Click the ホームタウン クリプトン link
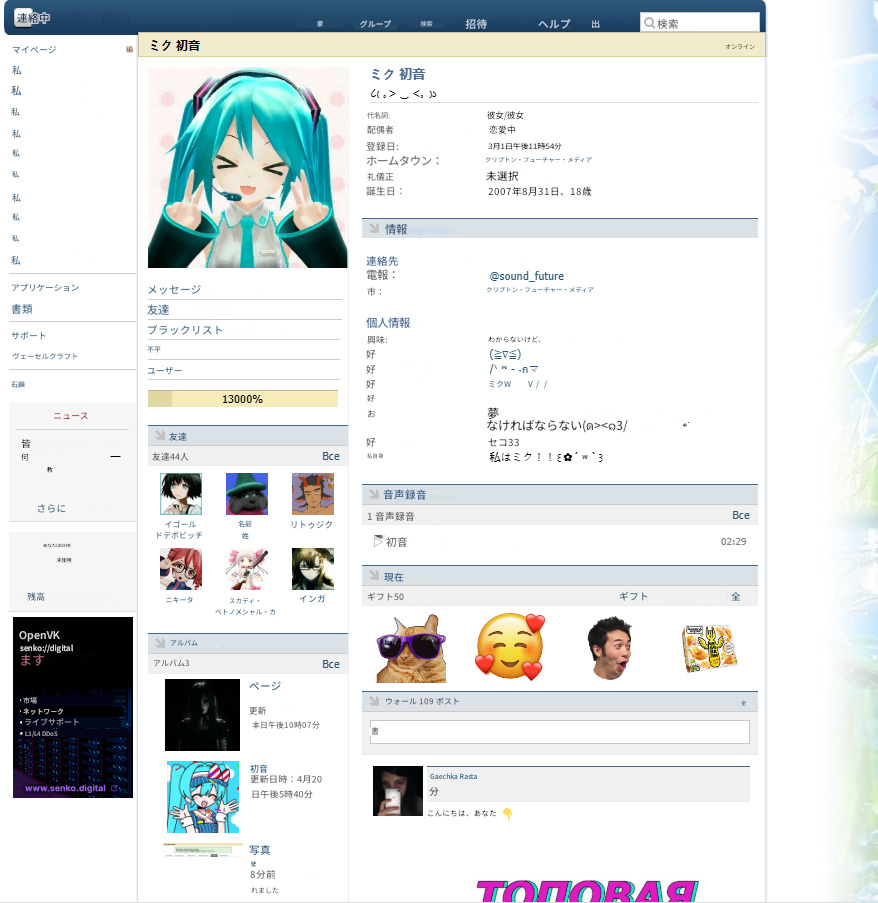 tap(539, 160)
